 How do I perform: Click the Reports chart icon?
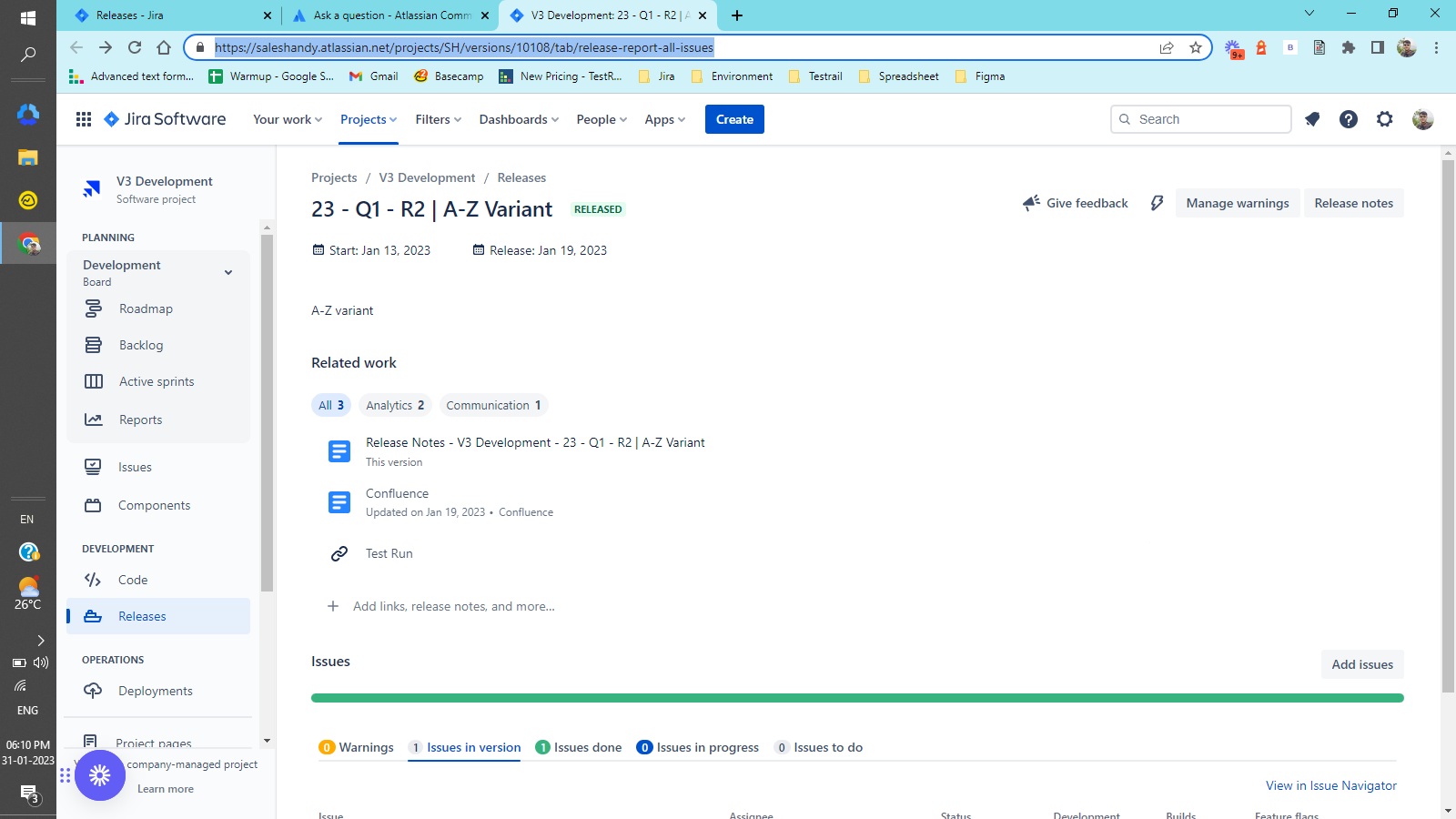[x=94, y=420]
